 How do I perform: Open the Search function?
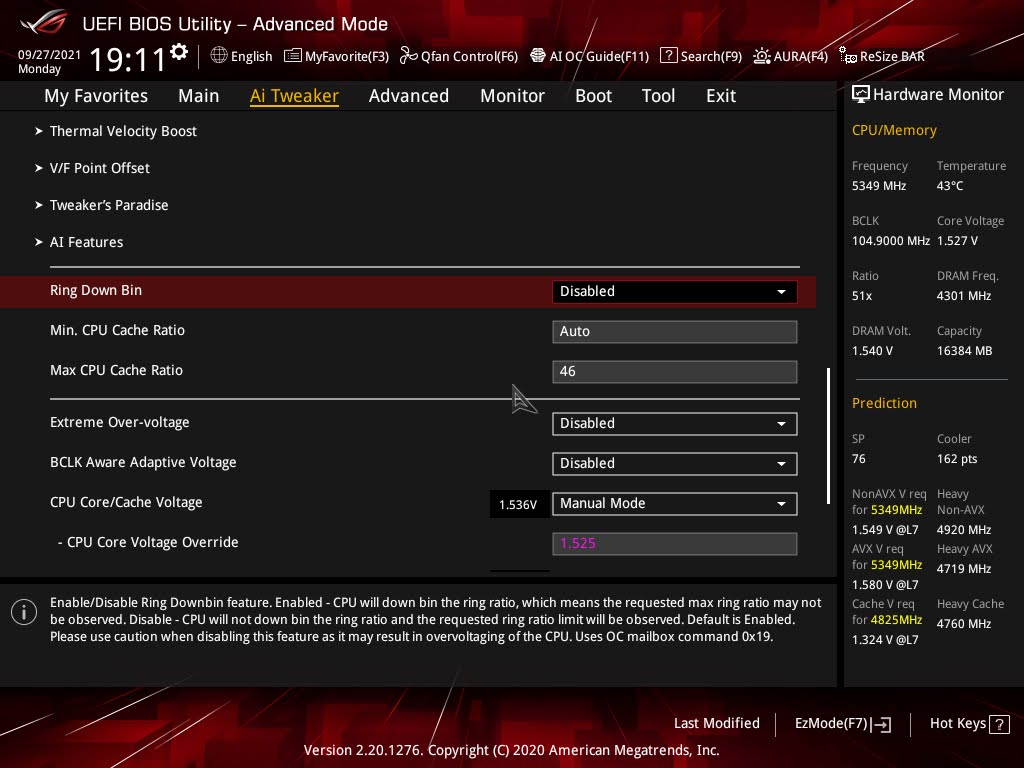[700, 56]
